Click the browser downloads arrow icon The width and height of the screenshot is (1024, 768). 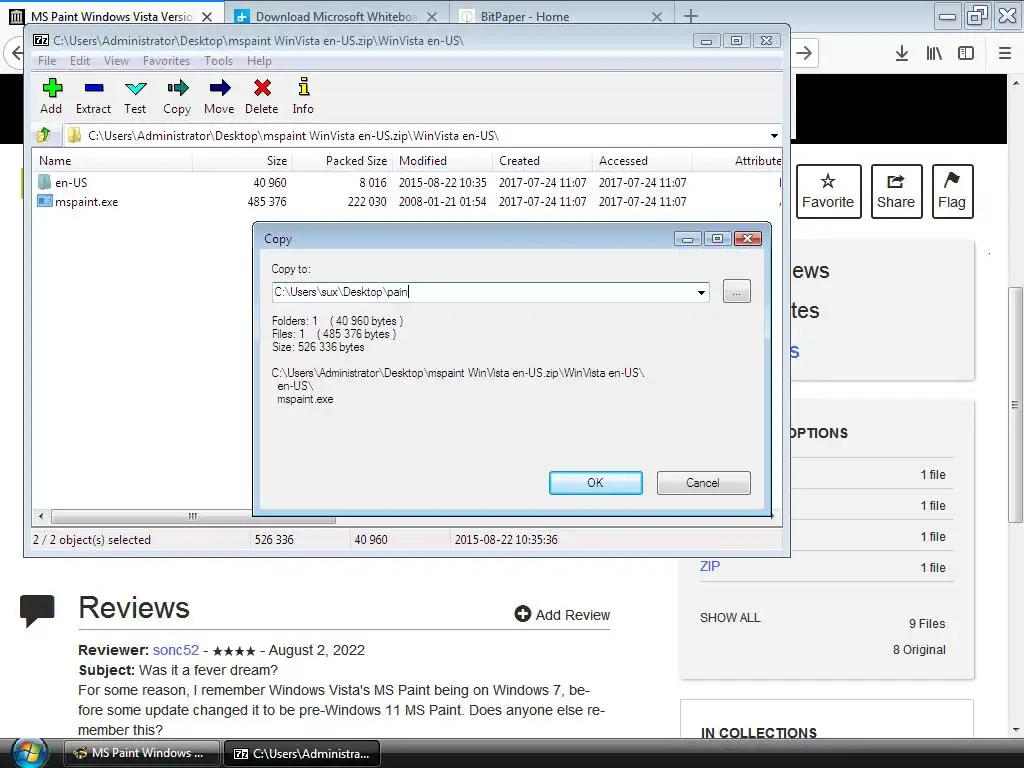[901, 53]
